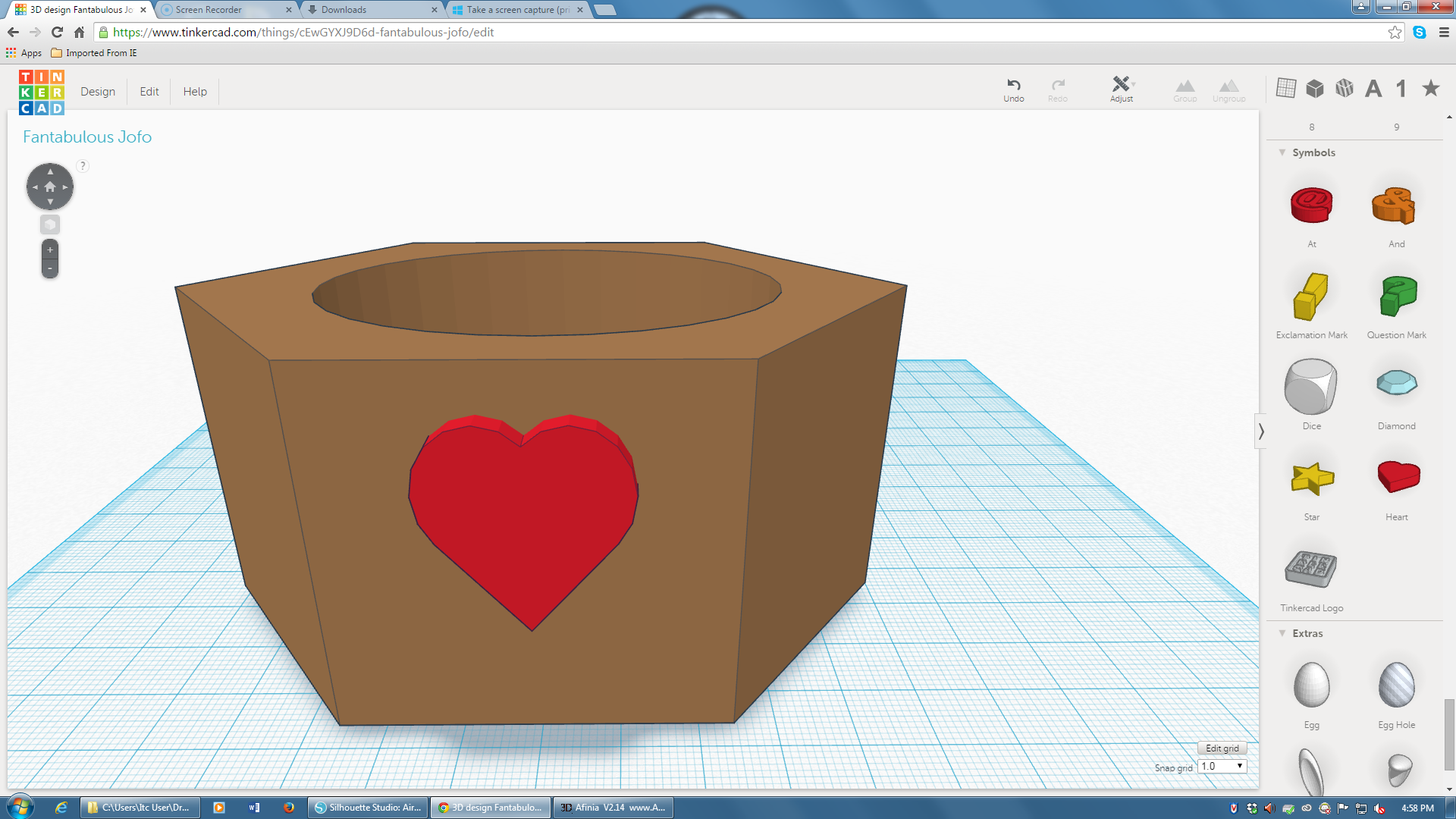Viewport: 1456px width, 819px height.
Task: Open the Imported From IE folder
Action: 94,53
